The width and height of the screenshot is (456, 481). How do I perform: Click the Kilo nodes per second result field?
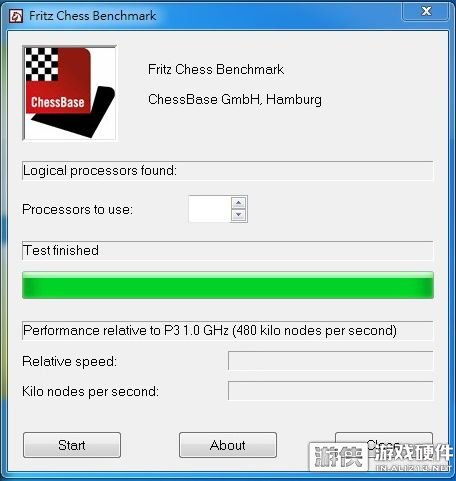click(330, 391)
